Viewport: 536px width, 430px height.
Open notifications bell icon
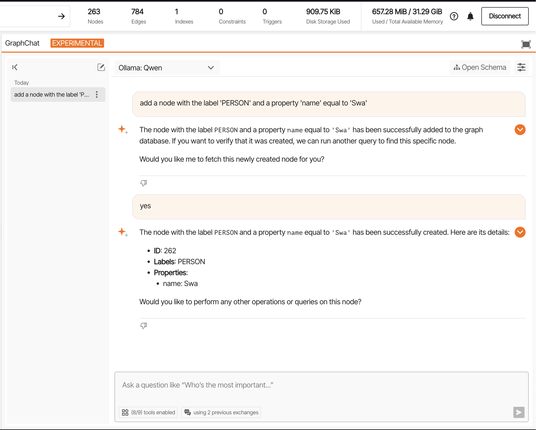tap(470, 16)
